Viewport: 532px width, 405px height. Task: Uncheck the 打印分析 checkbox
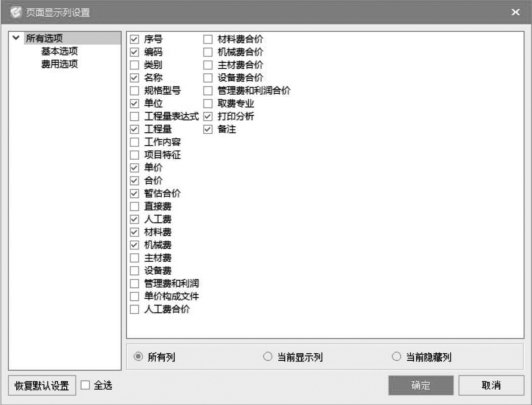(208, 116)
